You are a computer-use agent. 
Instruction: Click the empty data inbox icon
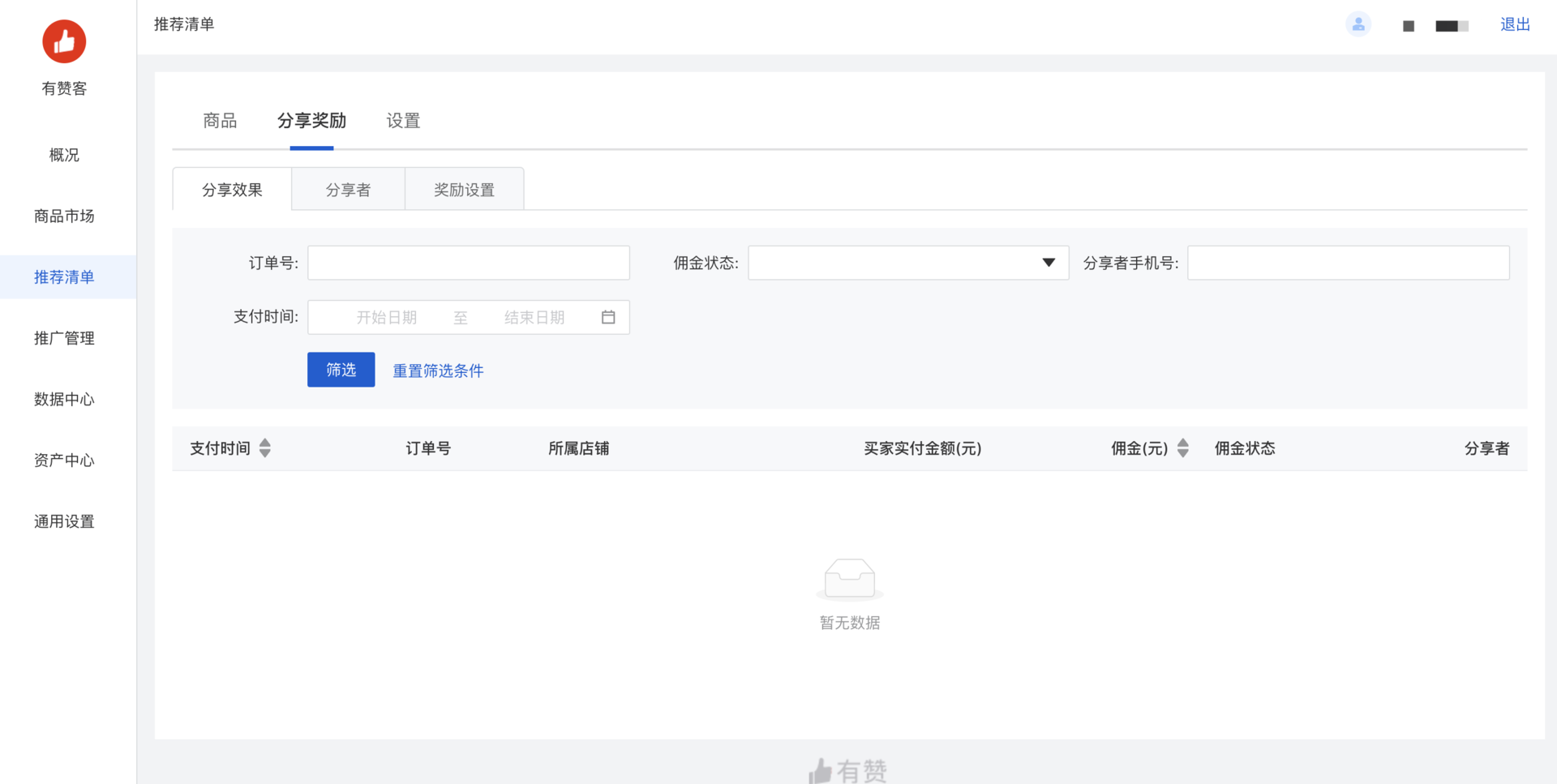tap(849, 578)
